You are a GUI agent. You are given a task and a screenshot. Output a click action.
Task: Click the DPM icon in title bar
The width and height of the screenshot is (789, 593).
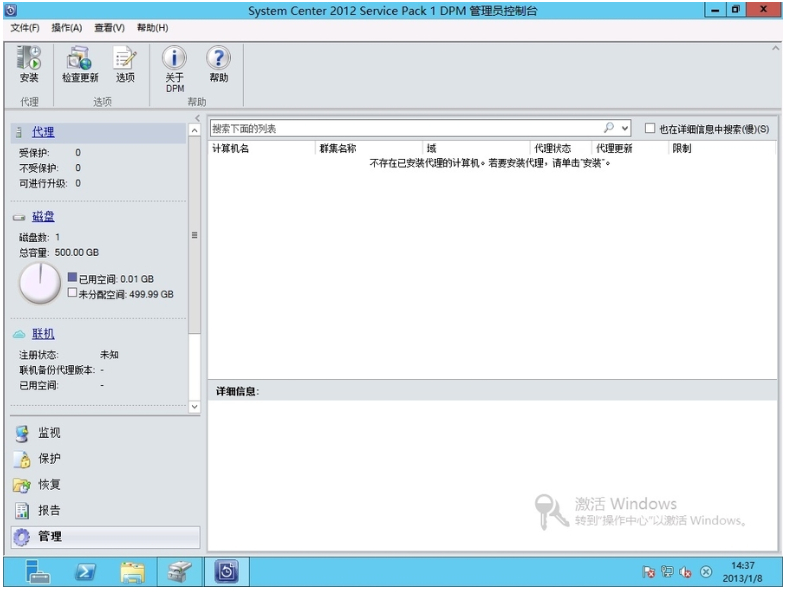[x=11, y=10]
